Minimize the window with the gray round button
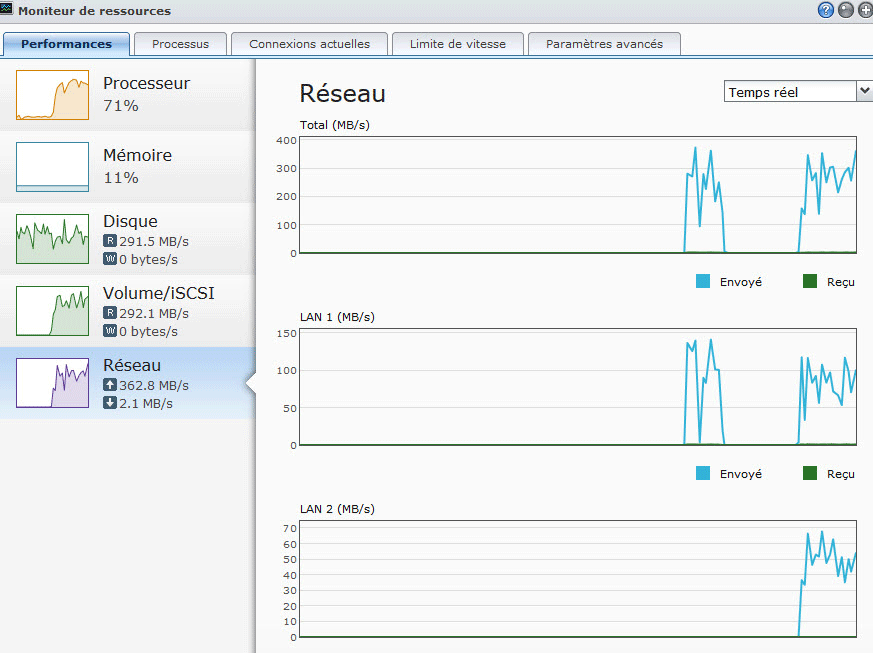 (845, 10)
